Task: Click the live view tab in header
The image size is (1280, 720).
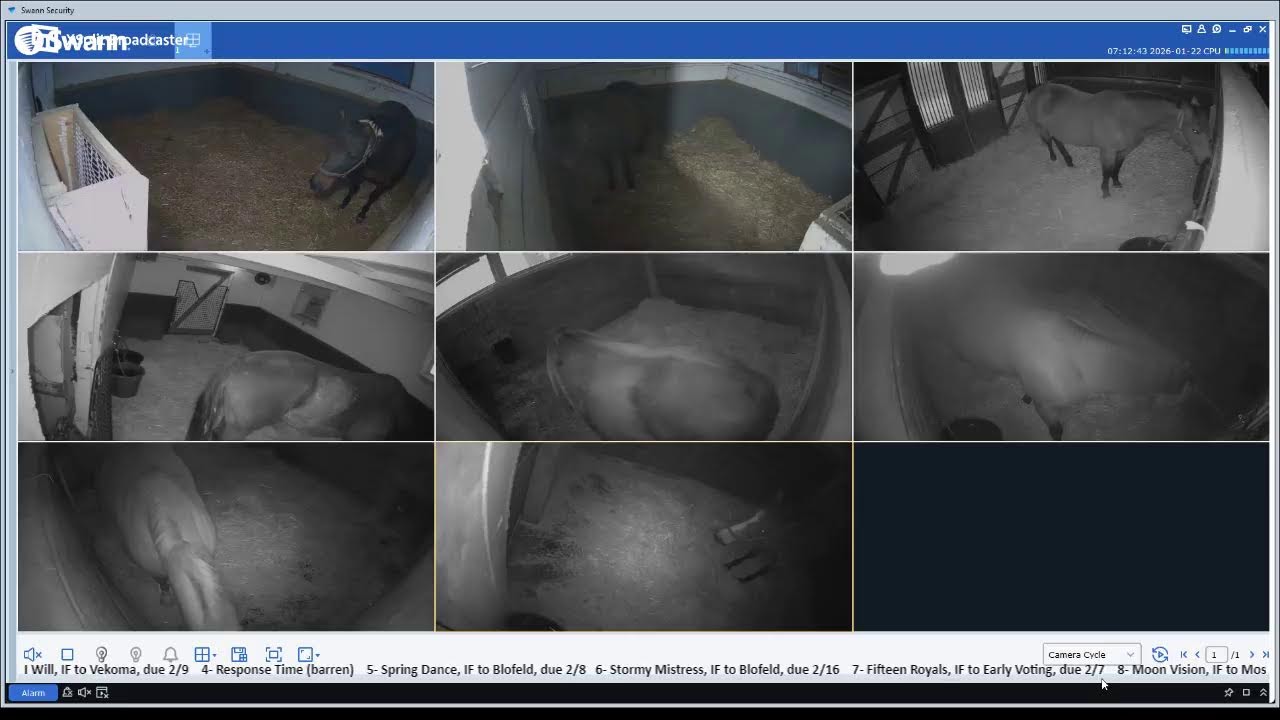Action: [193, 40]
